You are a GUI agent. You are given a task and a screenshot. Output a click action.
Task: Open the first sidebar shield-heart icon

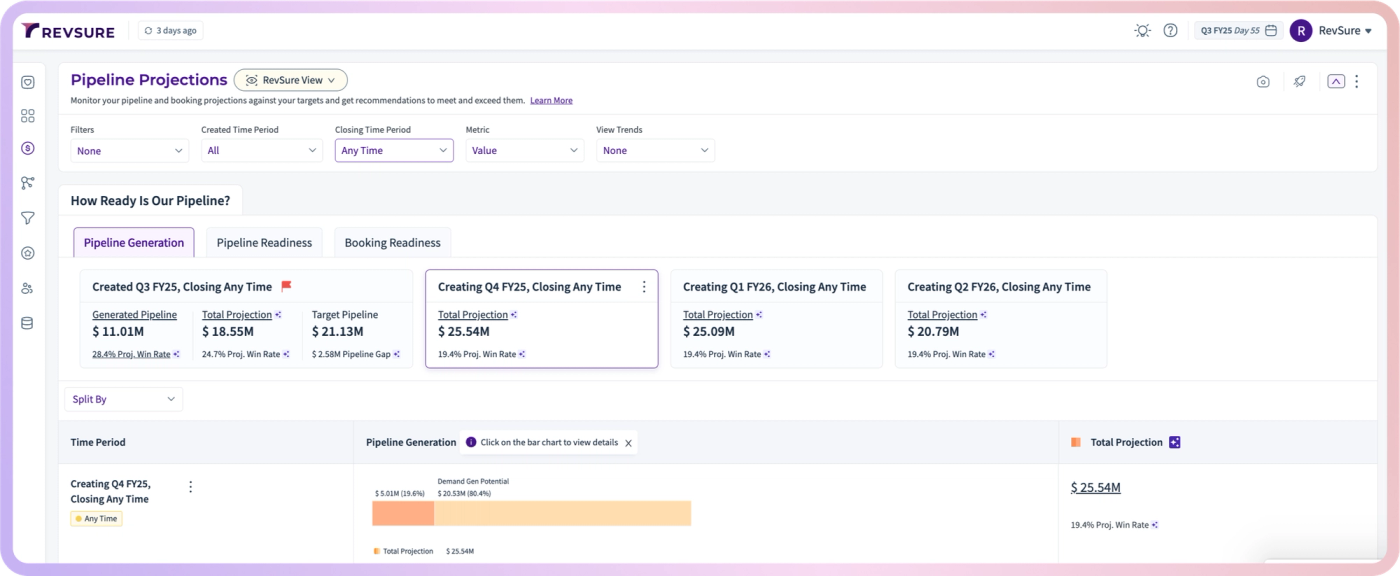click(28, 83)
